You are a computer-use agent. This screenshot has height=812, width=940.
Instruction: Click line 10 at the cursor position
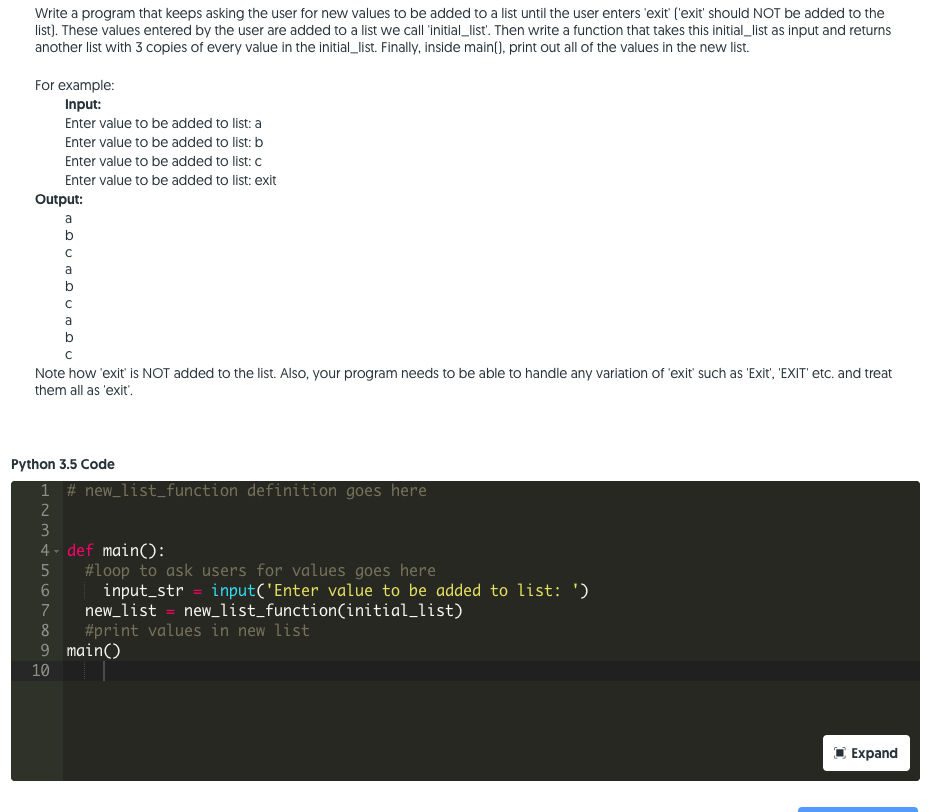[x=104, y=670]
